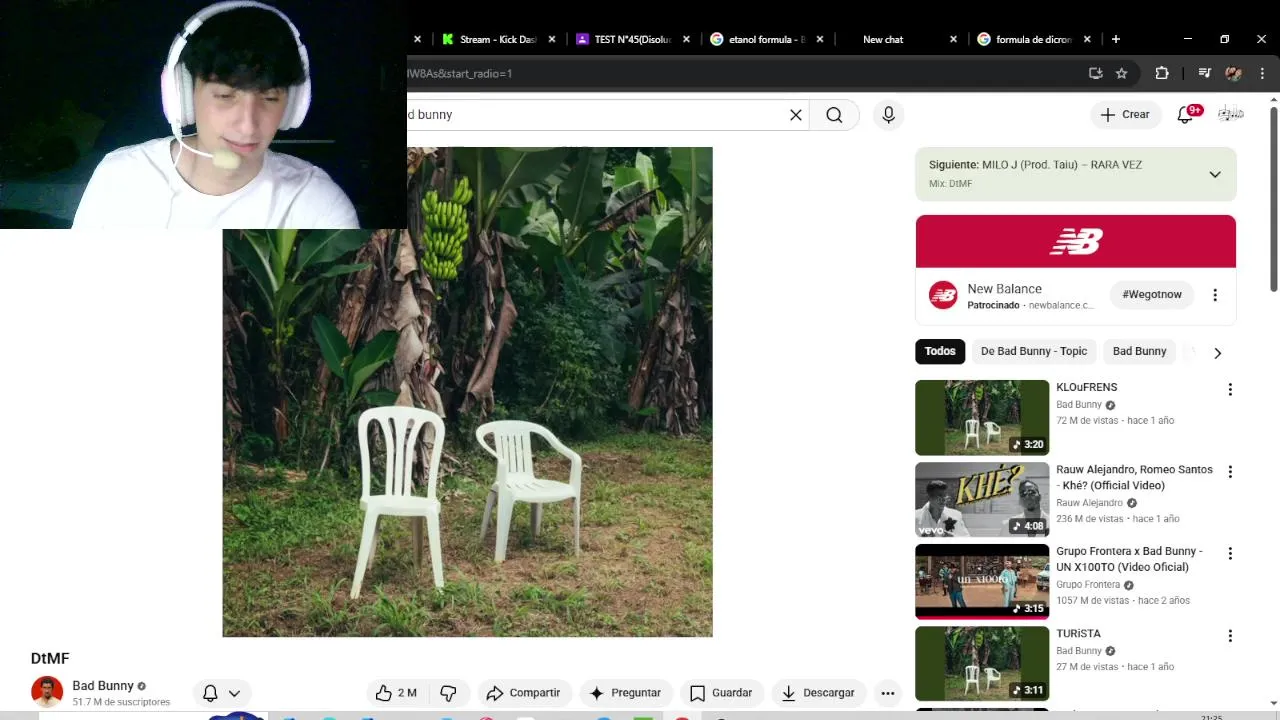
Task: Expand the Siguiente mix queue panel
Action: tap(1215, 174)
